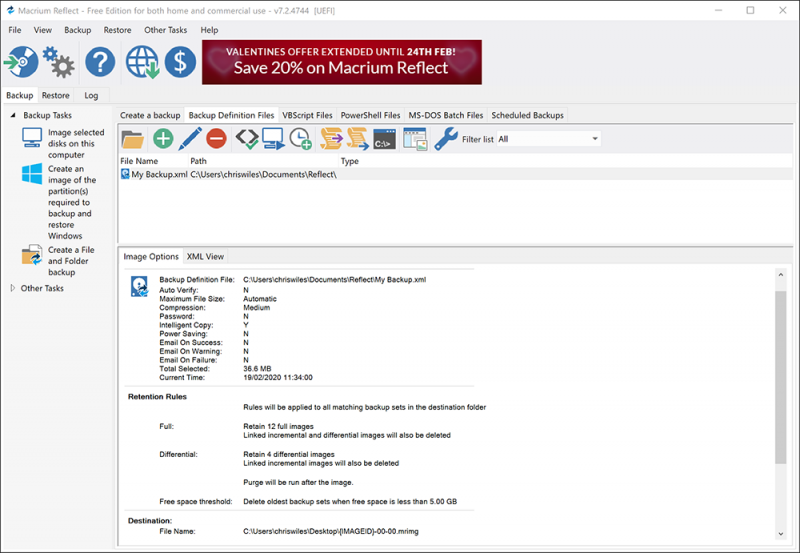Click Create a File and Folder backup
800x553 pixels.
(74, 261)
